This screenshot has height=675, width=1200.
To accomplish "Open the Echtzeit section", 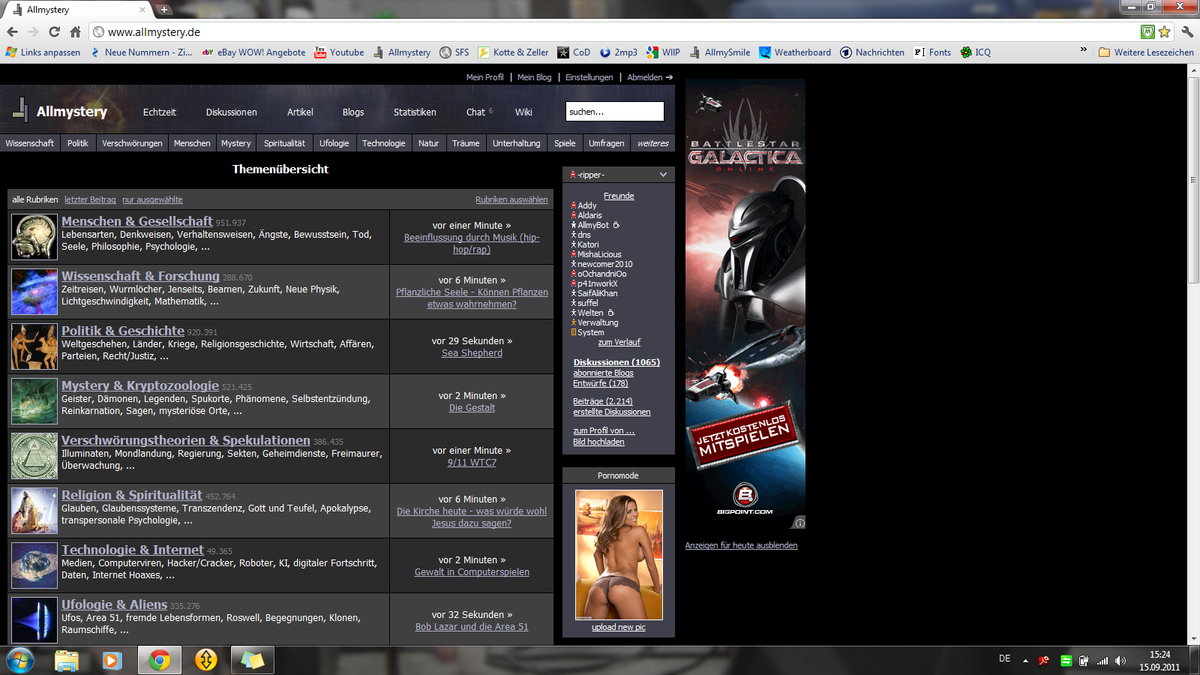I will 159,112.
